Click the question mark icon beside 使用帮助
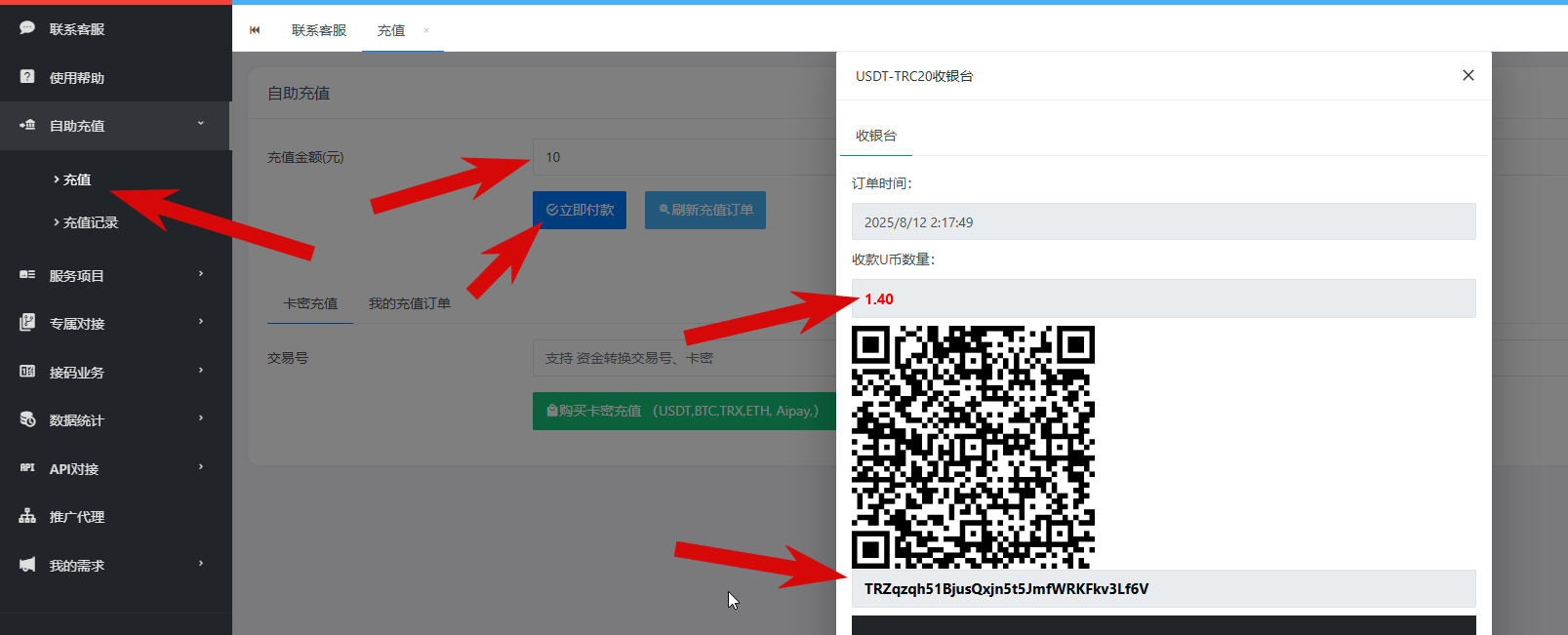The width and height of the screenshot is (1568, 635). [x=27, y=76]
